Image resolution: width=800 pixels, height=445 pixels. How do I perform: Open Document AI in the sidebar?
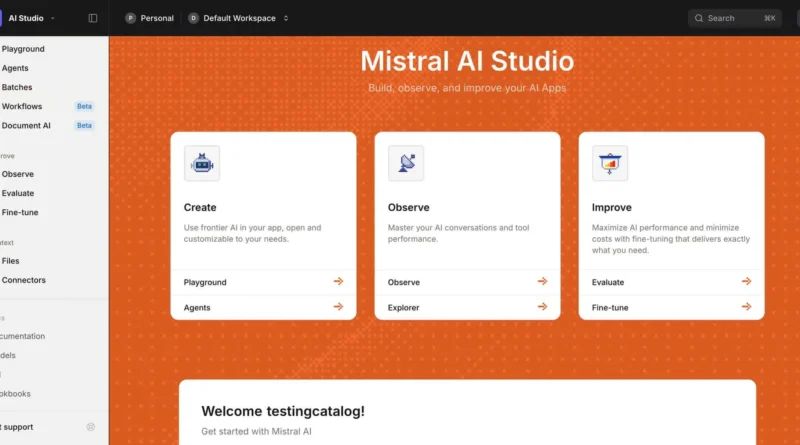coord(26,126)
